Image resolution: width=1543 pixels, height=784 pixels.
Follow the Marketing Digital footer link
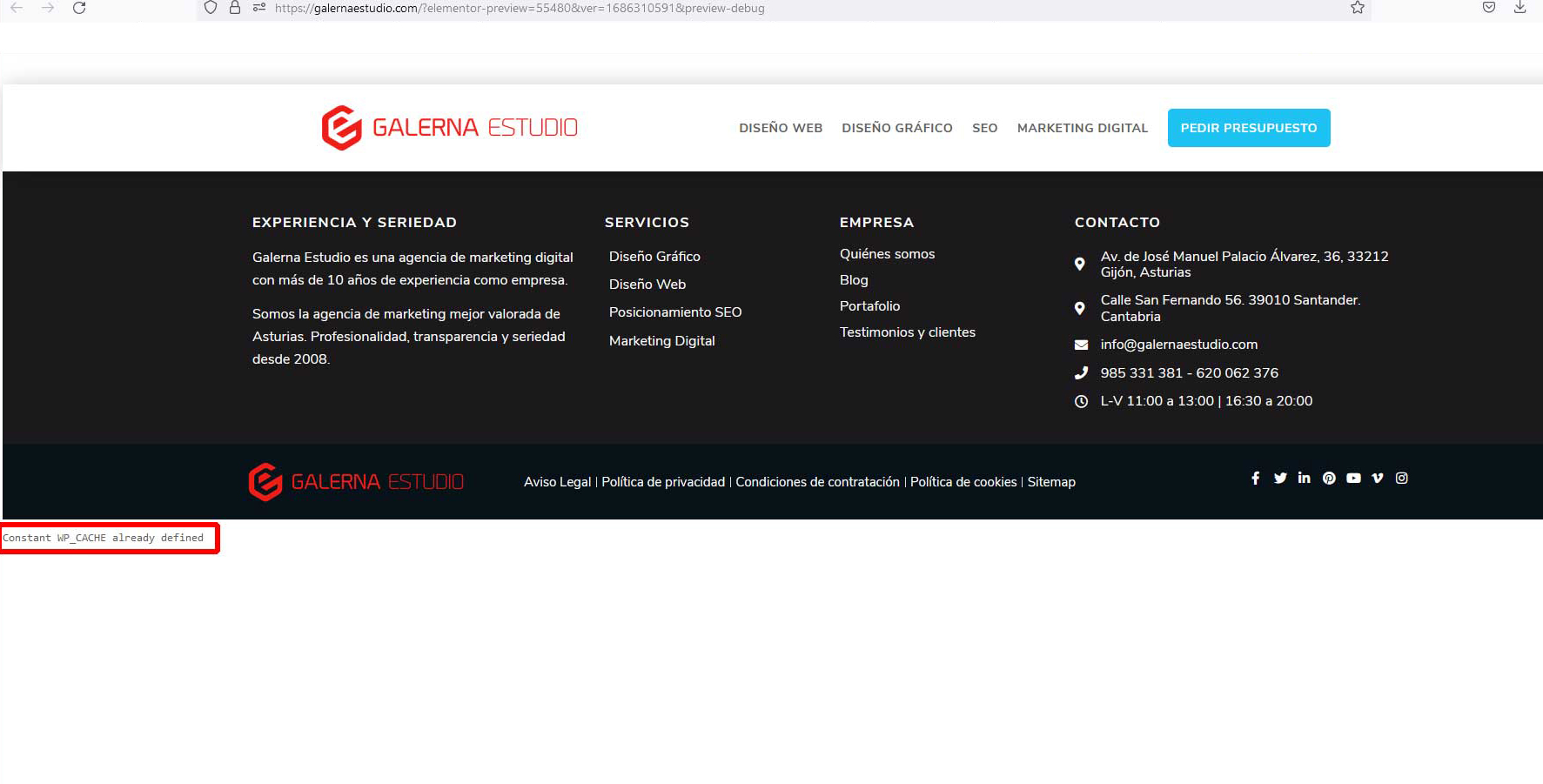pos(662,341)
